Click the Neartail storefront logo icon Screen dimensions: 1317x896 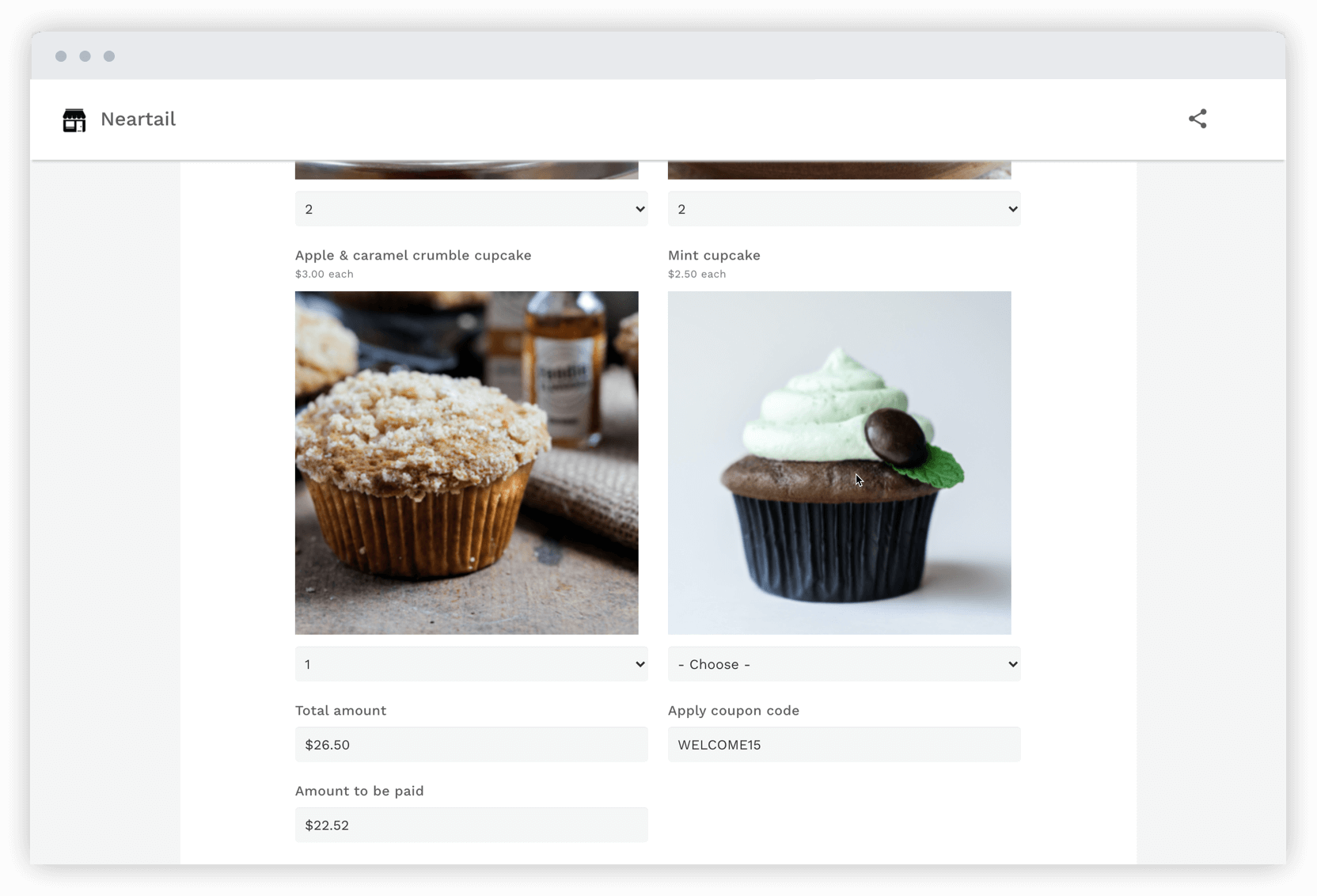click(74, 120)
